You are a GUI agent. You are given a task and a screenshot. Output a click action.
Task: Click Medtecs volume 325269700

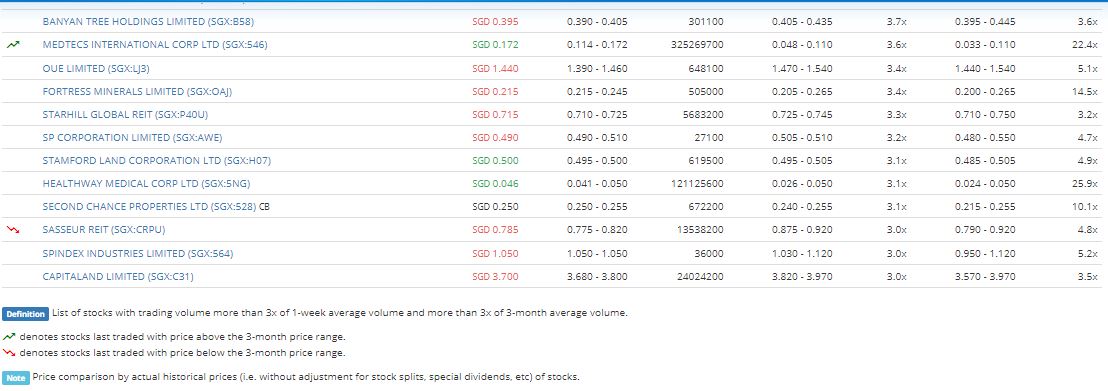click(x=697, y=45)
